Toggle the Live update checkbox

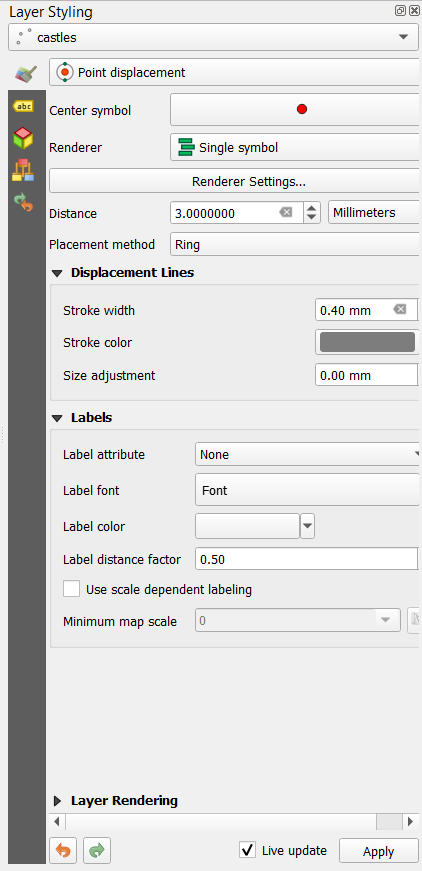point(247,850)
